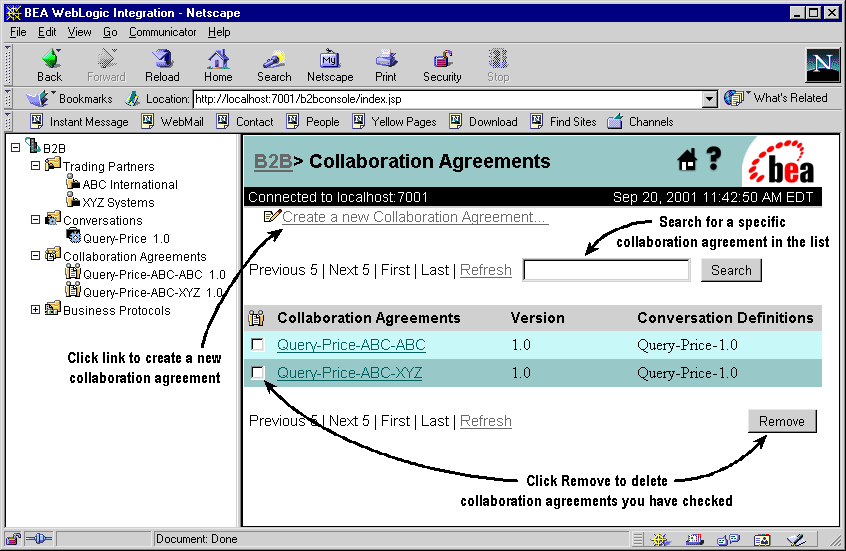846x551 pixels.
Task: Select Trading Partners folder in tree
Action: tap(108, 166)
